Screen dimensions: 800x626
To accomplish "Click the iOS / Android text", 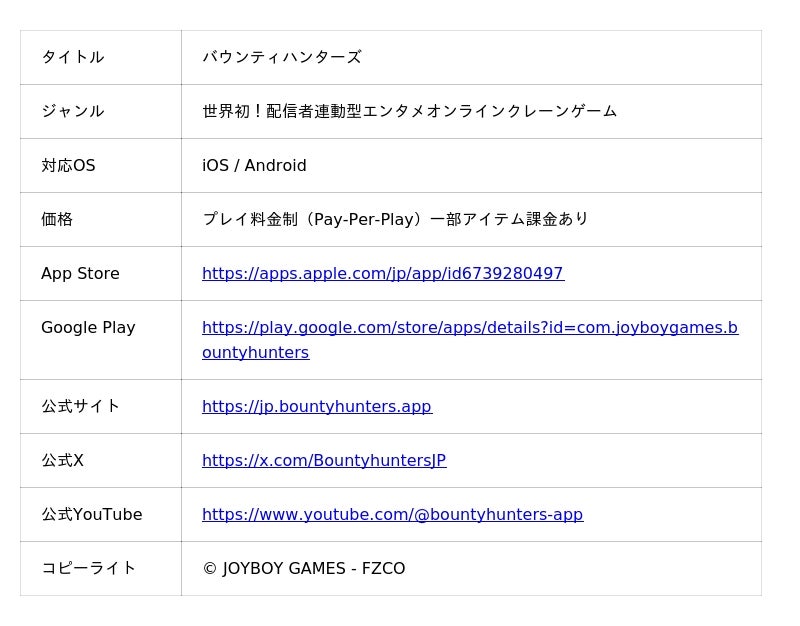I will (254, 166).
